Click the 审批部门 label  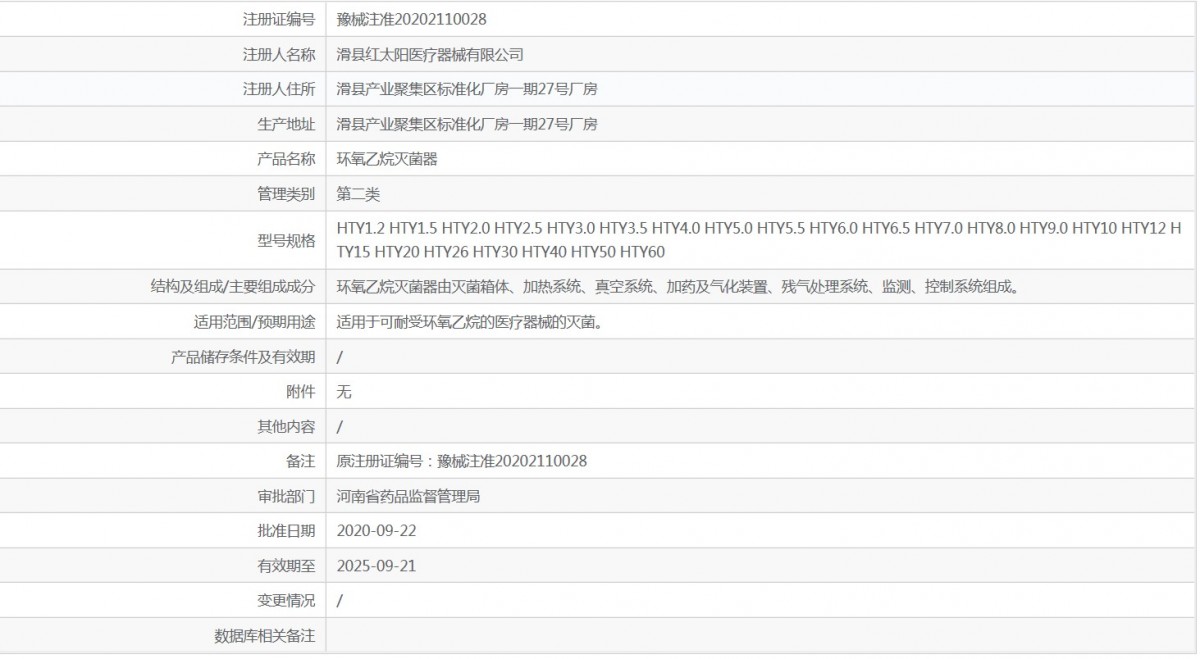click(286, 496)
